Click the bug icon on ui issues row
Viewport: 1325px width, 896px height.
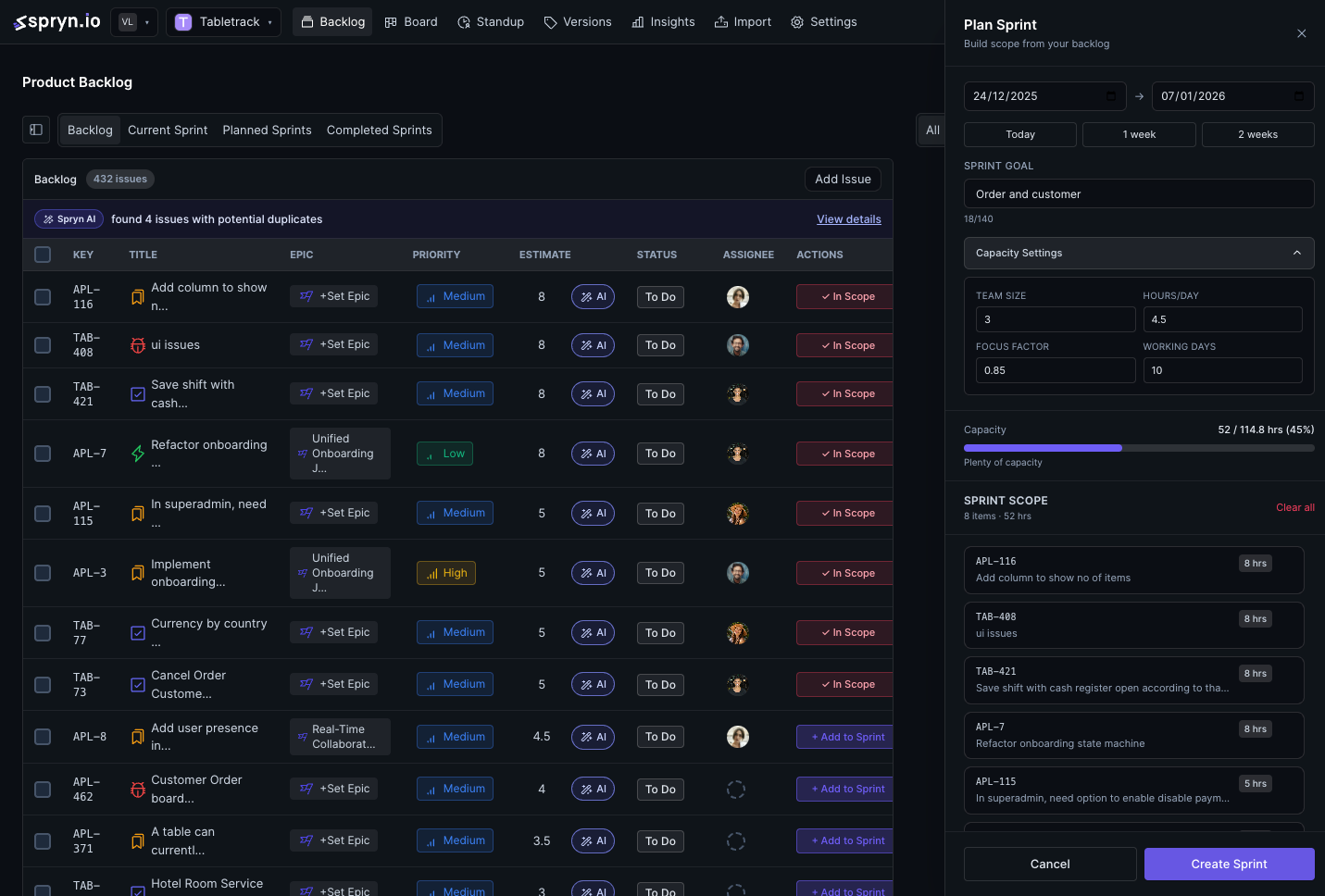point(138,344)
